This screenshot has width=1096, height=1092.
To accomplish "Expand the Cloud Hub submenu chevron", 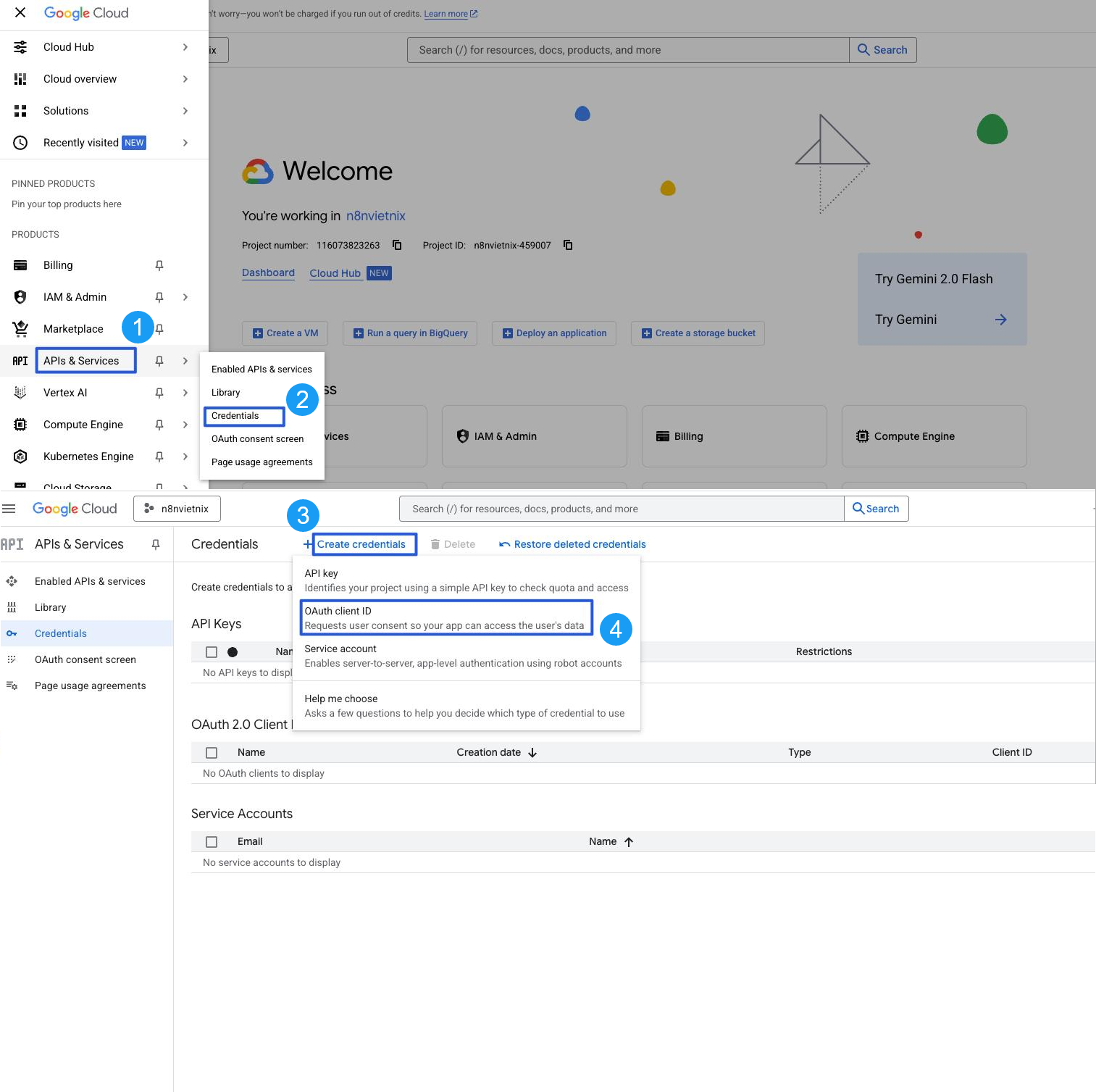I will coord(185,47).
